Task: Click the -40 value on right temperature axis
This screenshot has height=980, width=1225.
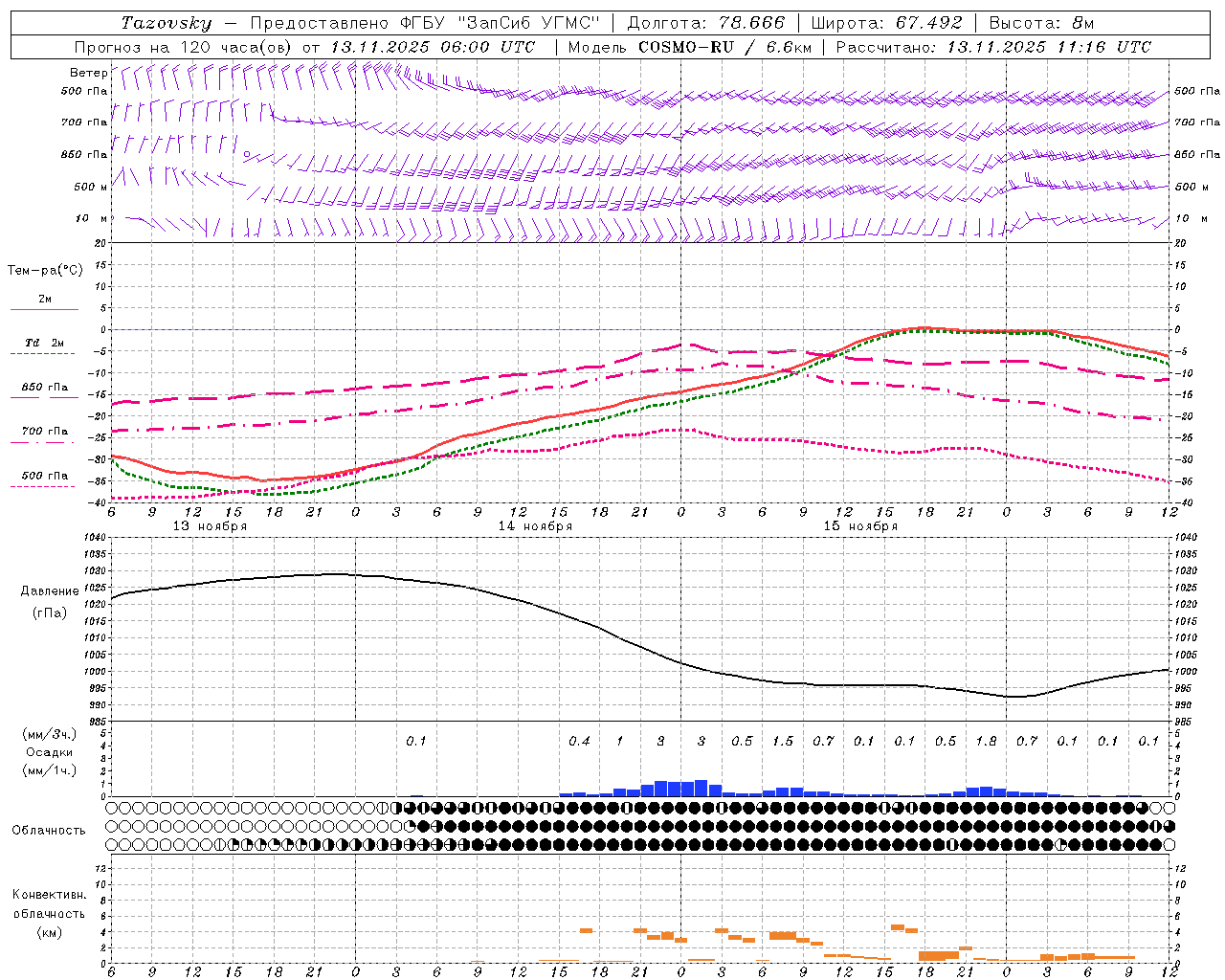Action: [x=1182, y=503]
